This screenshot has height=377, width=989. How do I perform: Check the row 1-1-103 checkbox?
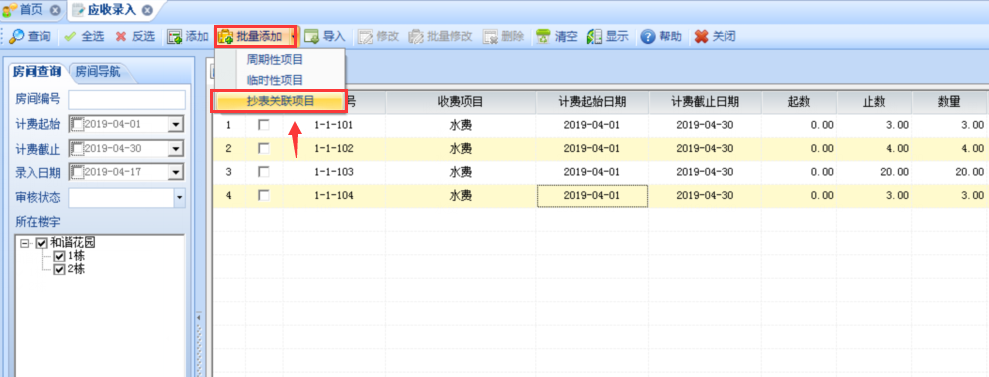point(264,172)
